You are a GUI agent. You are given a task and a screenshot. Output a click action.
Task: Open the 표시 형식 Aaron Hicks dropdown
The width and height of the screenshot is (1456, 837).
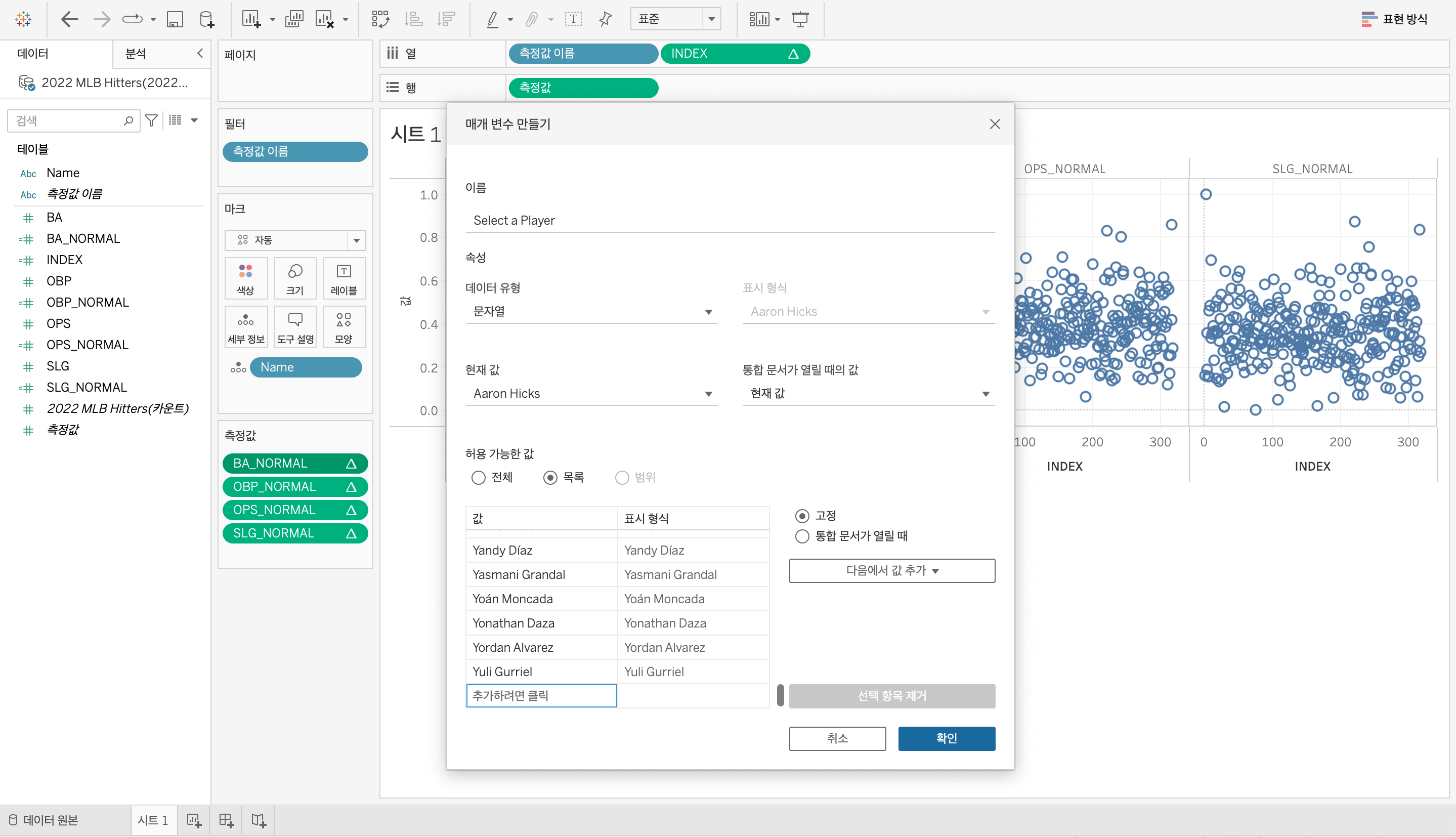[868, 312]
